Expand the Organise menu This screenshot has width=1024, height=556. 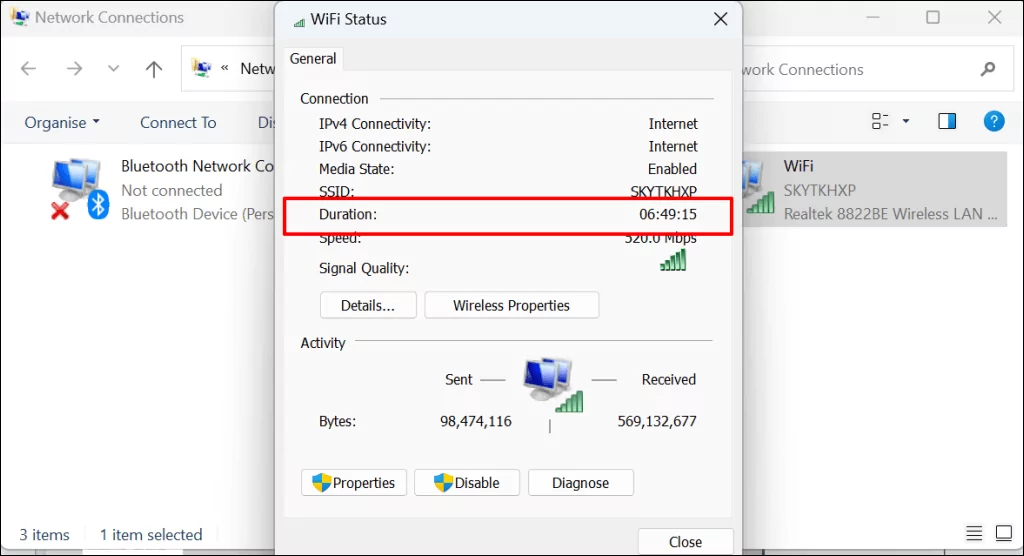[62, 122]
